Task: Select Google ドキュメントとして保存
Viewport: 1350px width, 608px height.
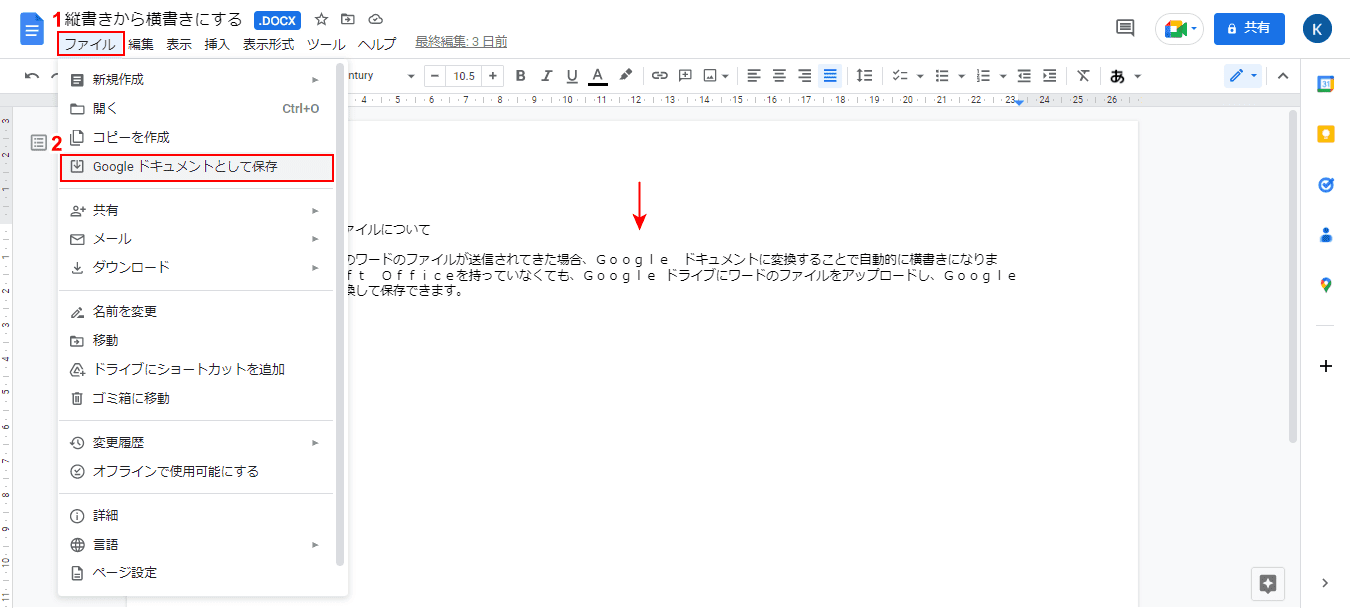Action: tap(196, 167)
